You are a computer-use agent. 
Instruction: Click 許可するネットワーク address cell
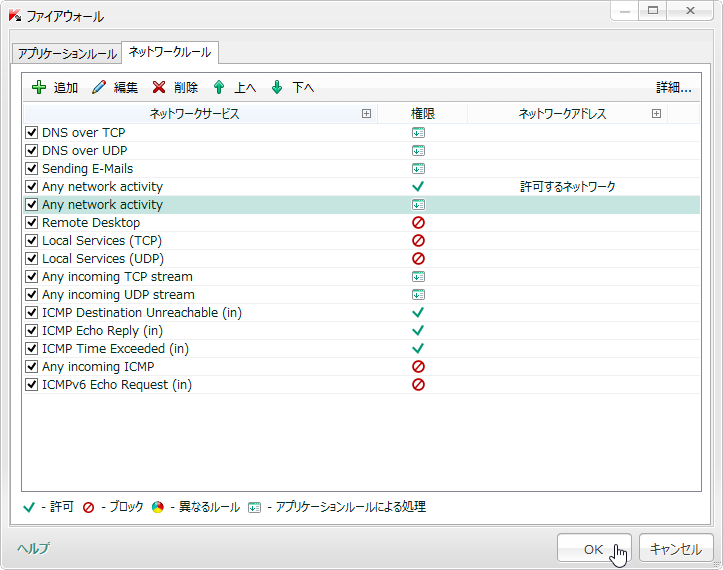(568, 187)
